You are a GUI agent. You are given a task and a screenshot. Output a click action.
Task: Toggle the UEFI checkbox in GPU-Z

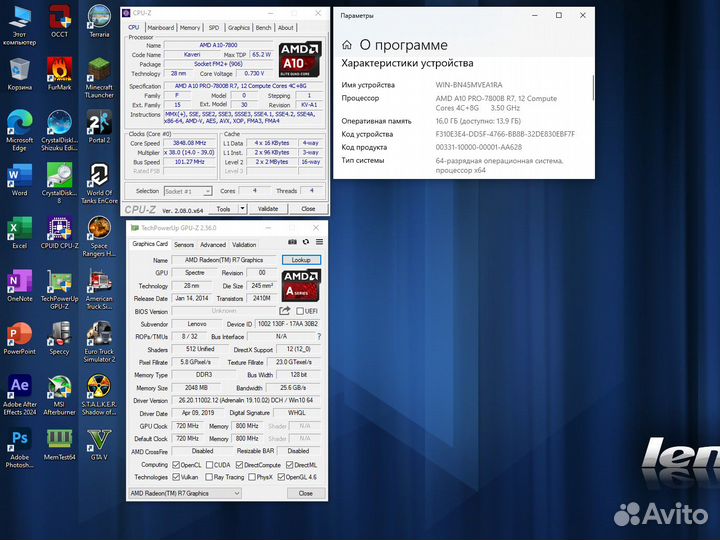click(x=300, y=311)
